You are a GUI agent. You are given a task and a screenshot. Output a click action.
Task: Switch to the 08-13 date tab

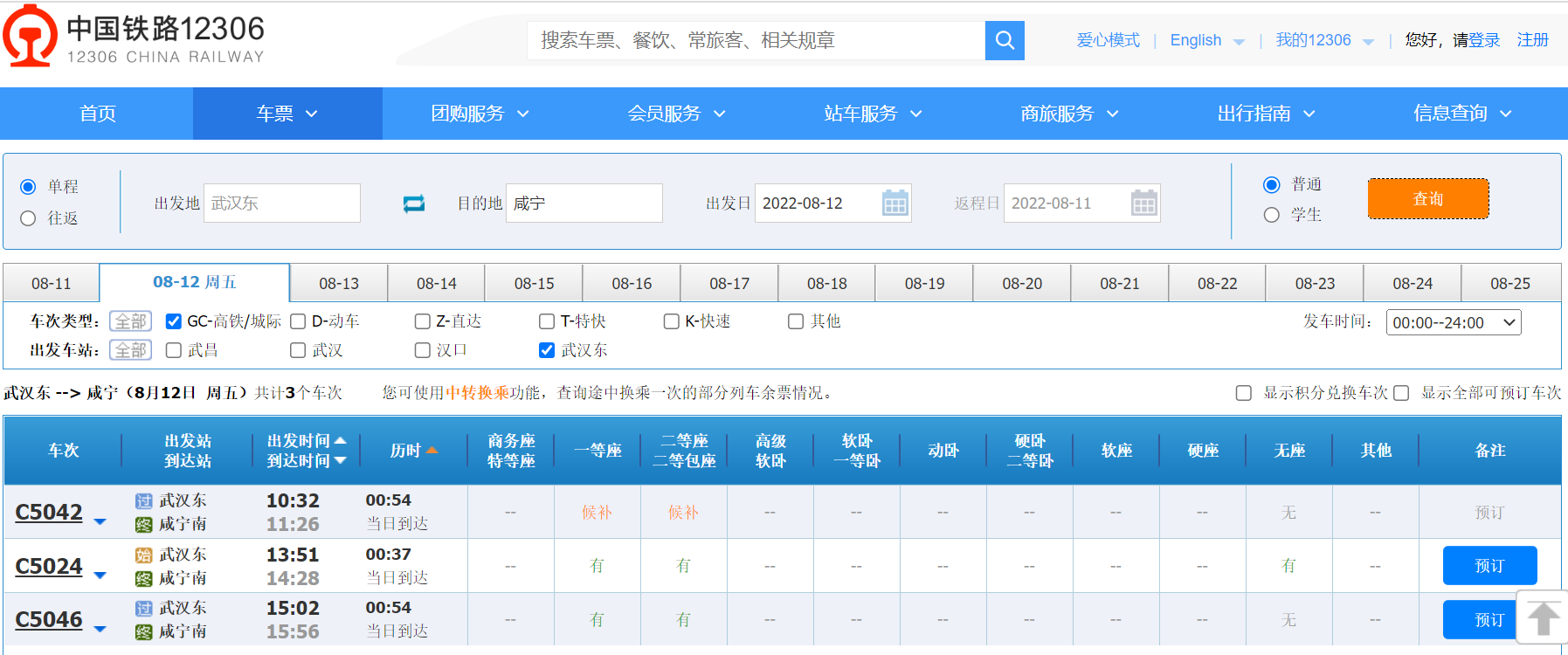pyautogui.click(x=339, y=284)
